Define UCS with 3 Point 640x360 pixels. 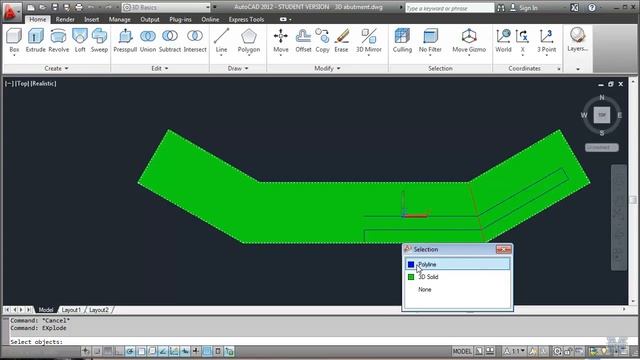coord(547,40)
